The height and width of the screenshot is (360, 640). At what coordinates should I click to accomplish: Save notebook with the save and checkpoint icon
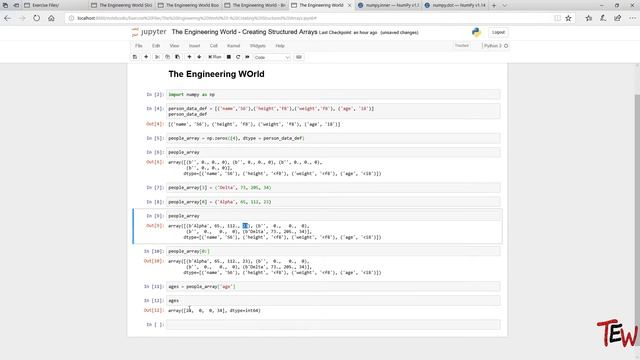[135, 57]
